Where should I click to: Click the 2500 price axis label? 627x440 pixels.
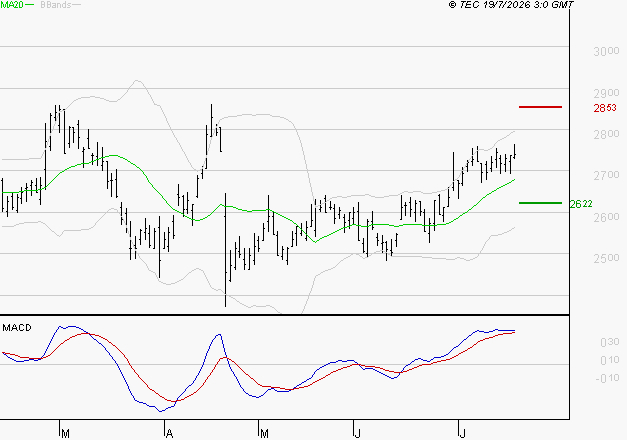pos(606,258)
